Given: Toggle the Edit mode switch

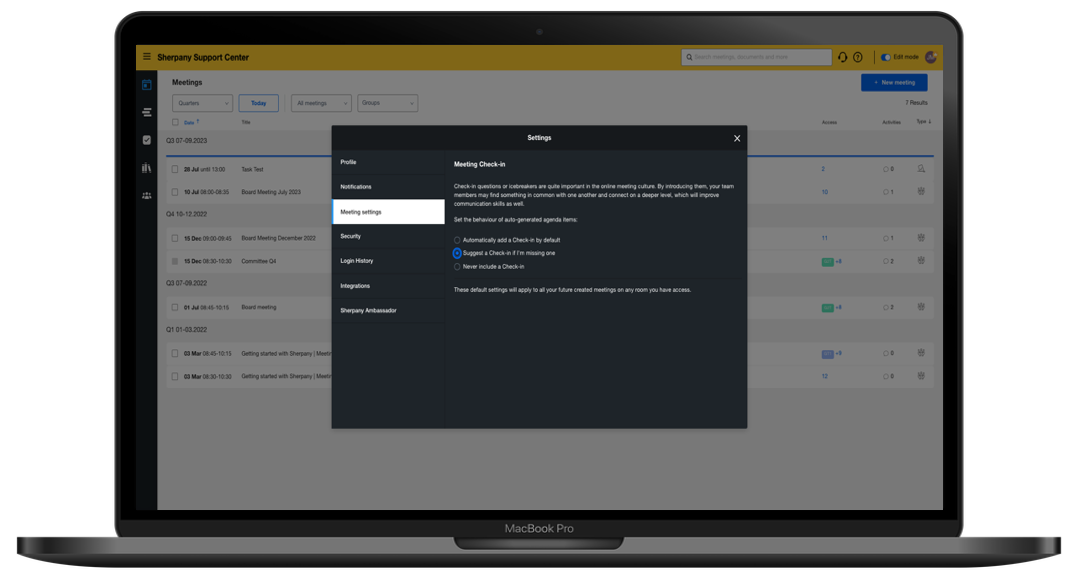Looking at the screenshot, I should 885,57.
